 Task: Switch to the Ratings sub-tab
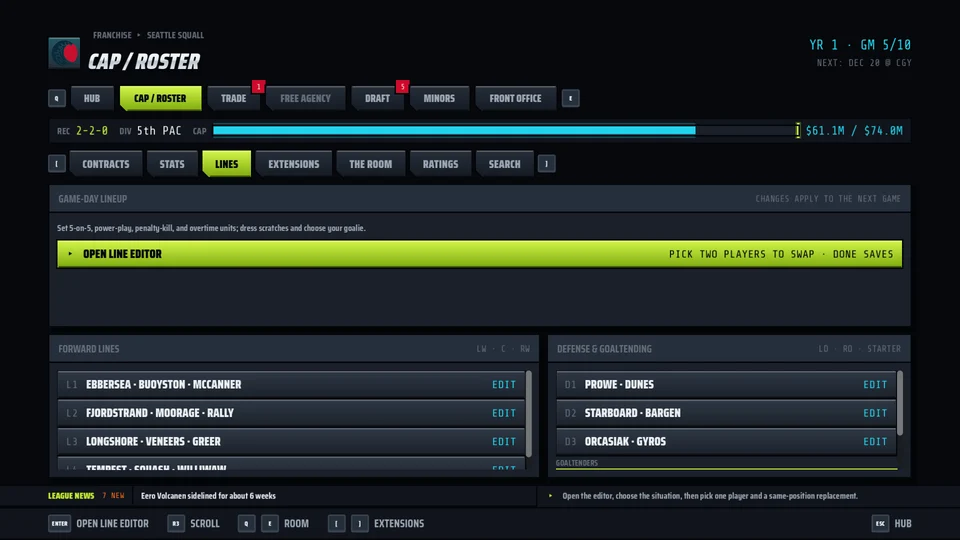coord(440,164)
